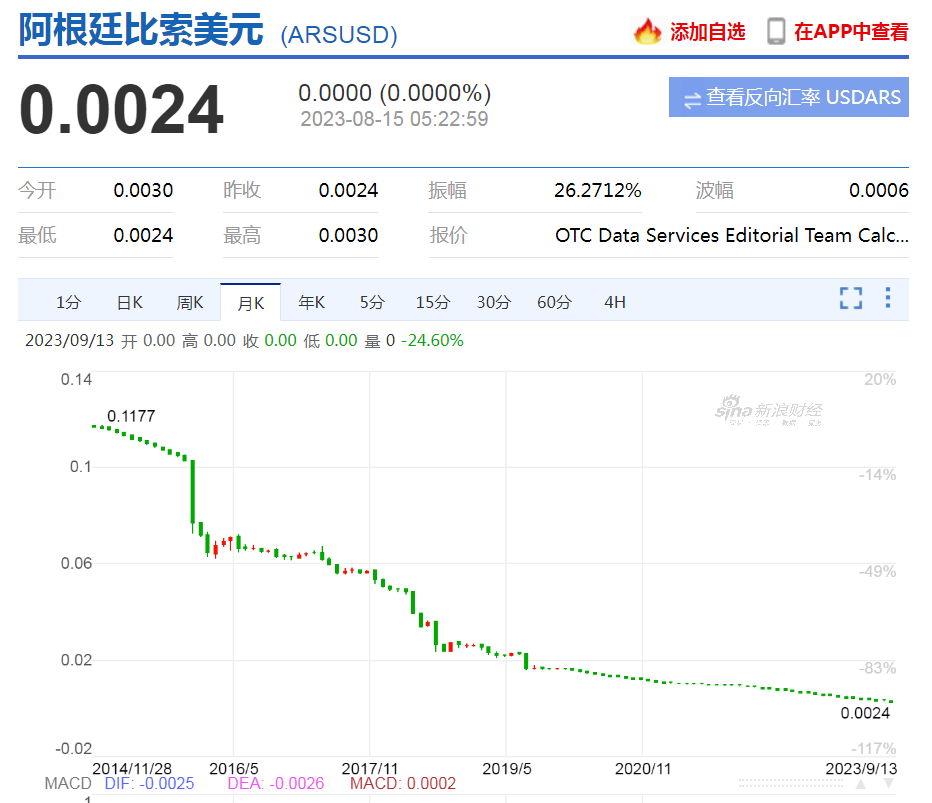Click the swap arrows icon on USDARS button

click(x=692, y=100)
